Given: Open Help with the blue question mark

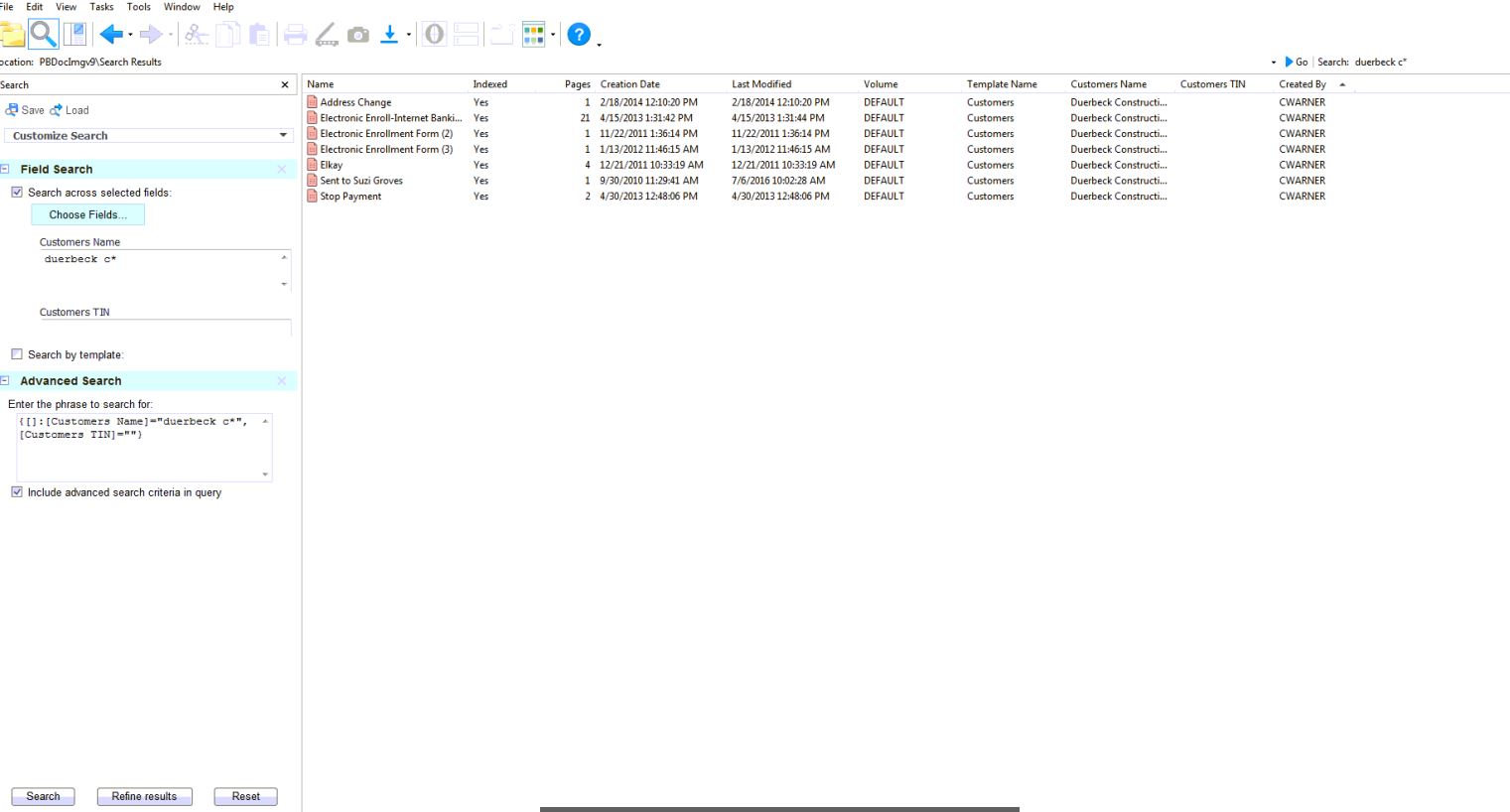Looking at the screenshot, I should (579, 35).
